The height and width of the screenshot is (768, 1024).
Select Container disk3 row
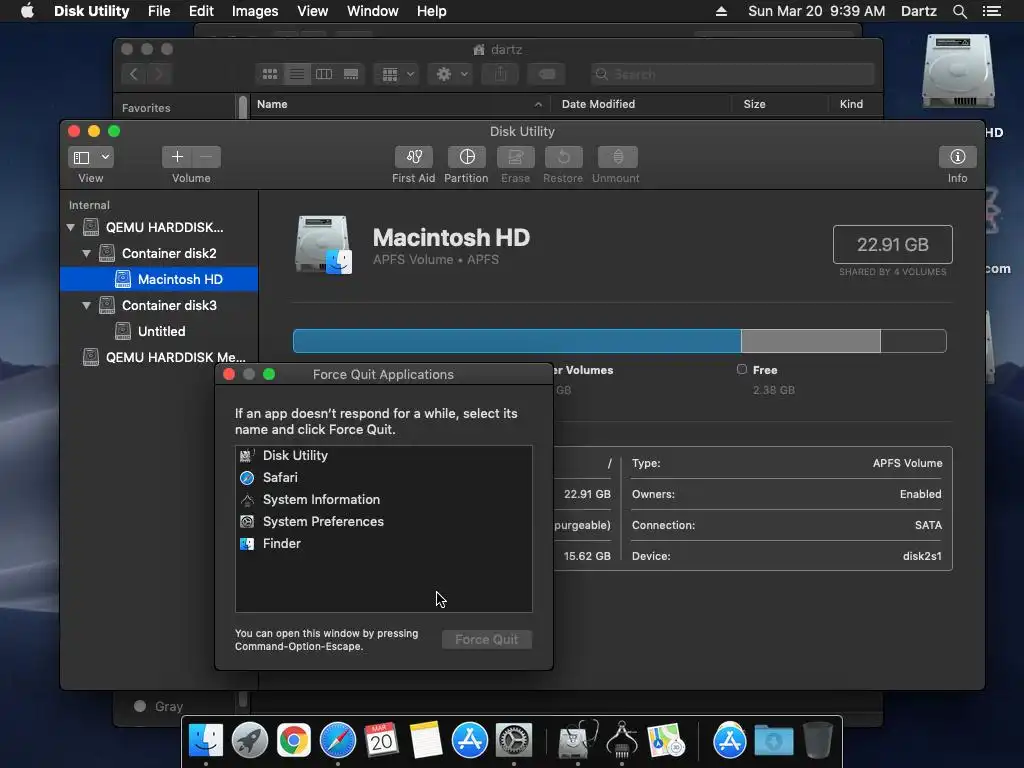pos(159,306)
